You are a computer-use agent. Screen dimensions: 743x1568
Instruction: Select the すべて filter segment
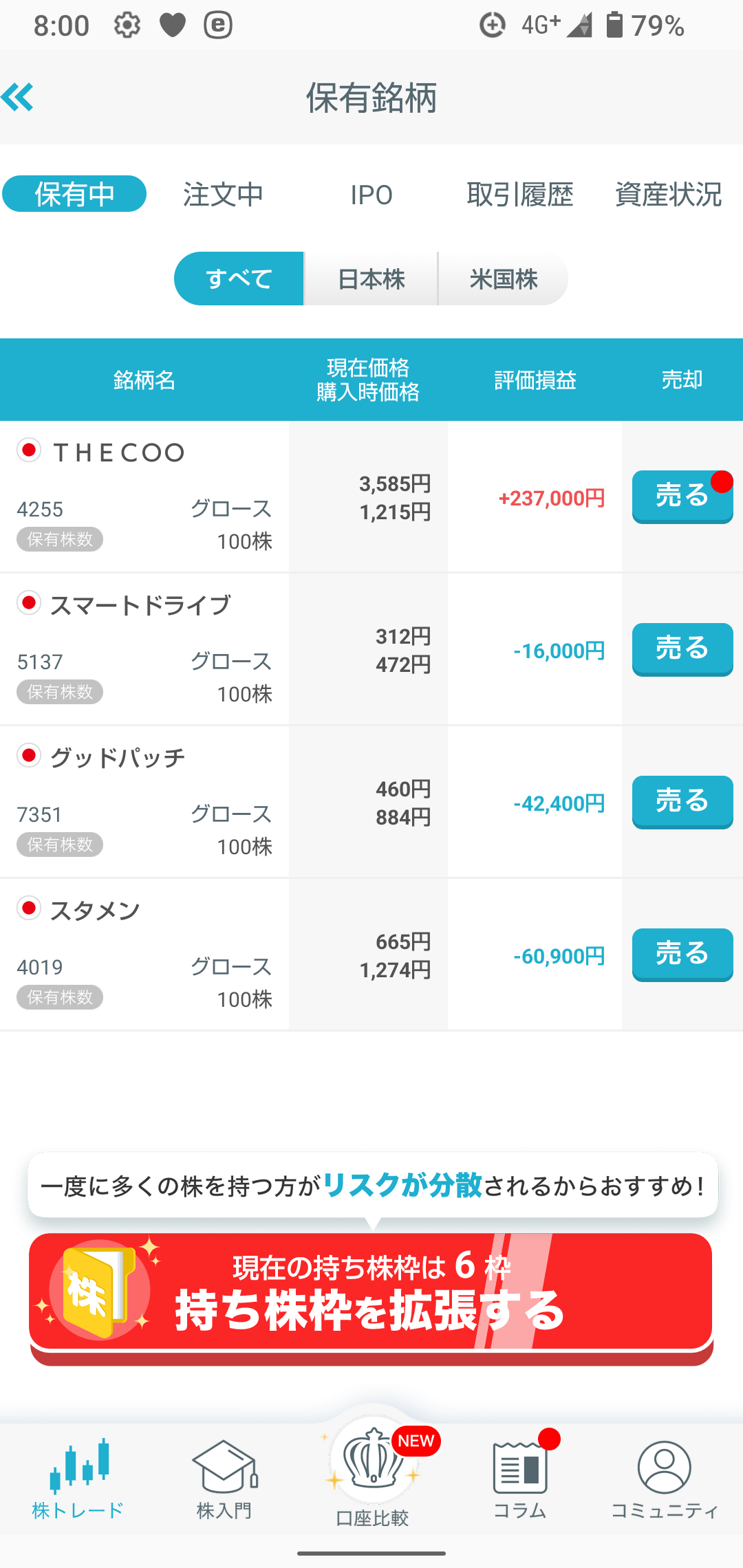pos(239,279)
